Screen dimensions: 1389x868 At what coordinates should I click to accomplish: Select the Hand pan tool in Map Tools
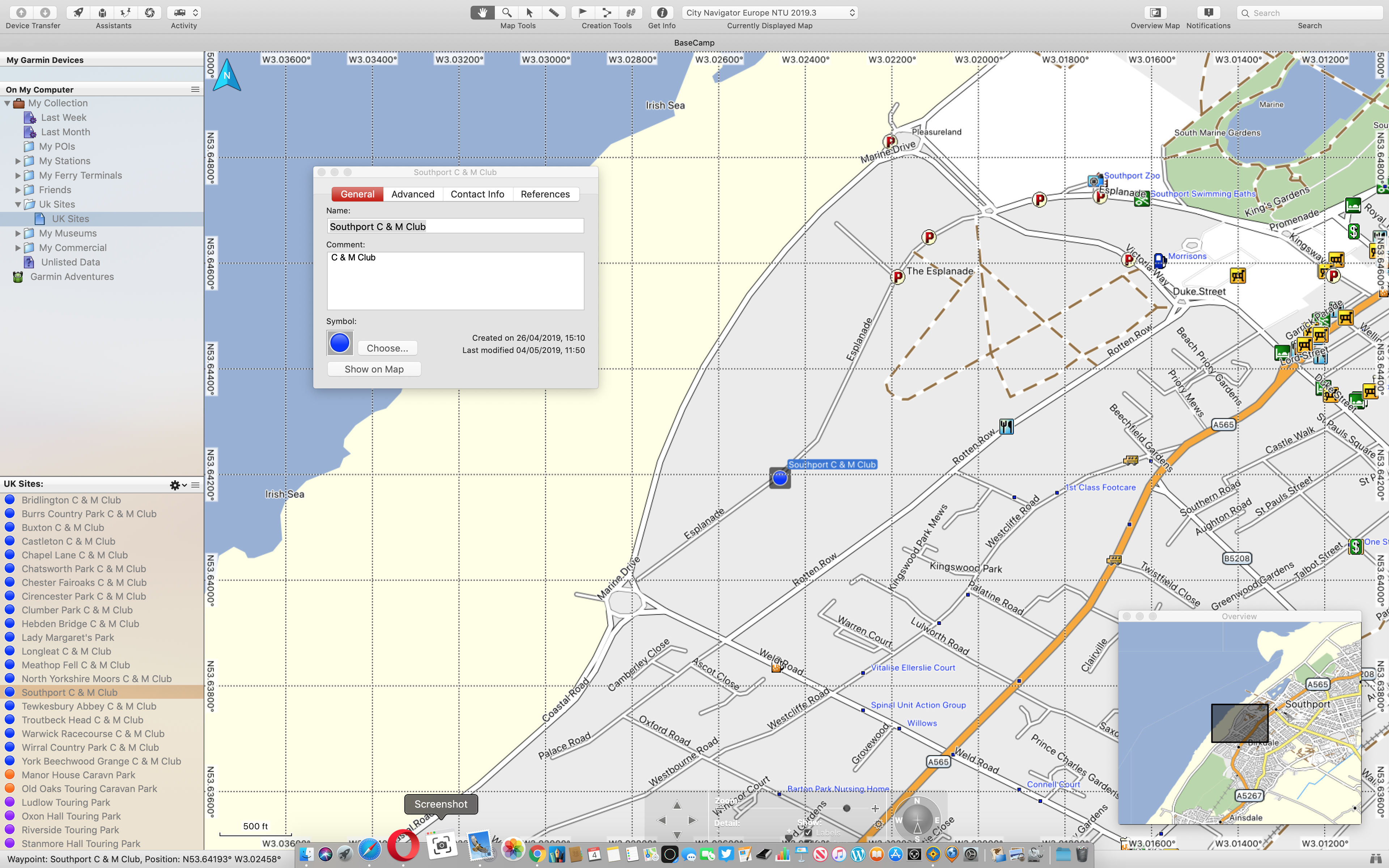(482, 12)
